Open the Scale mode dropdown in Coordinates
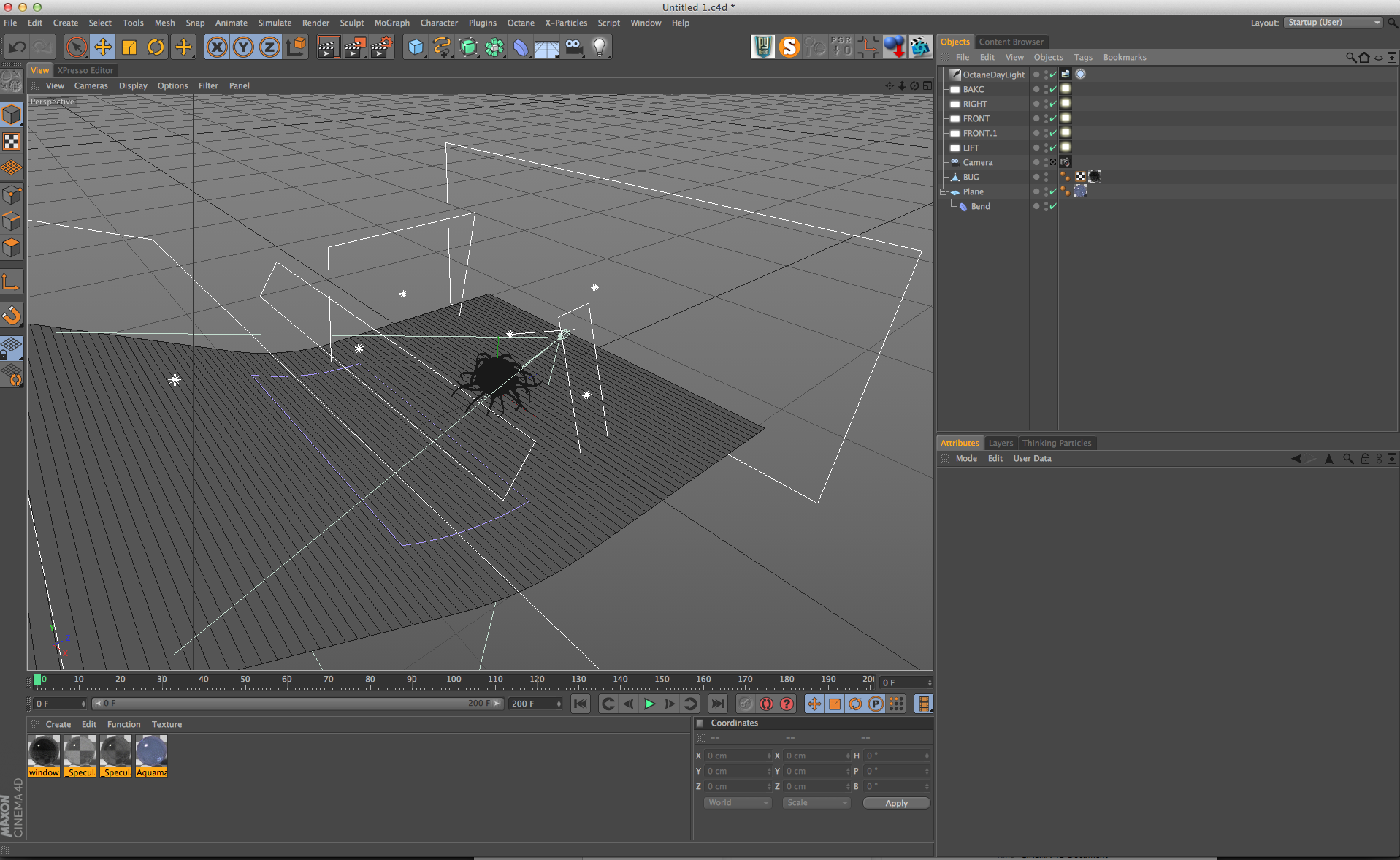Image resolution: width=1400 pixels, height=860 pixels. [x=816, y=802]
